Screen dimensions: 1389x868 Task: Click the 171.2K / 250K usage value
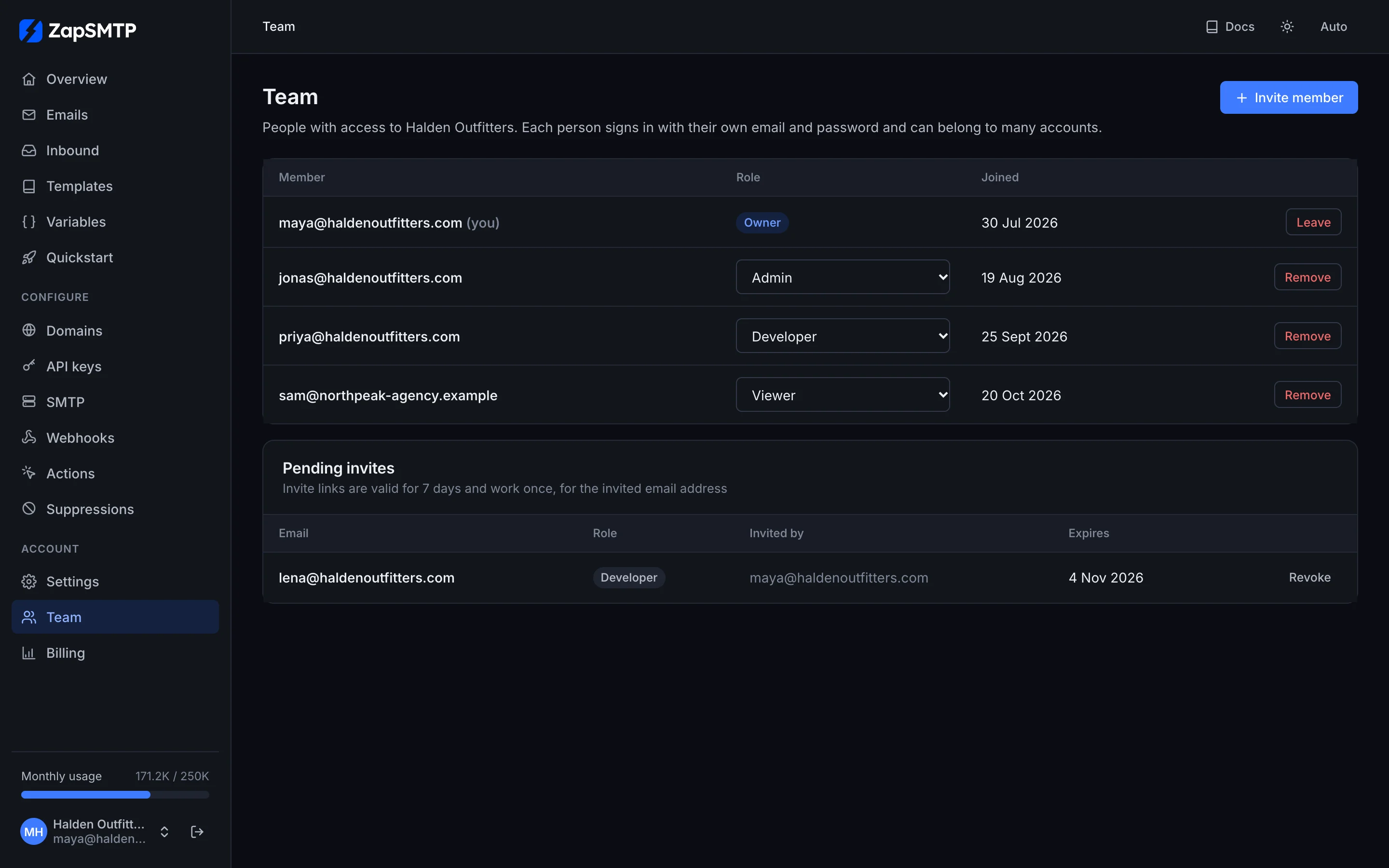tap(172, 776)
